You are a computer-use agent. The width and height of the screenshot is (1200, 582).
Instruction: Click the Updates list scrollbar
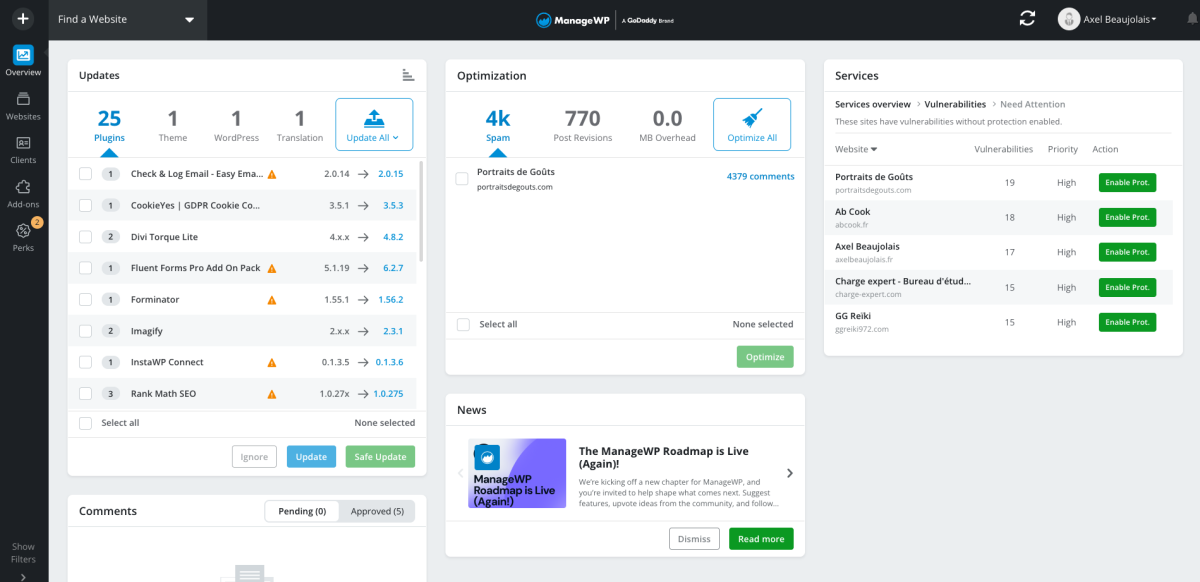419,210
